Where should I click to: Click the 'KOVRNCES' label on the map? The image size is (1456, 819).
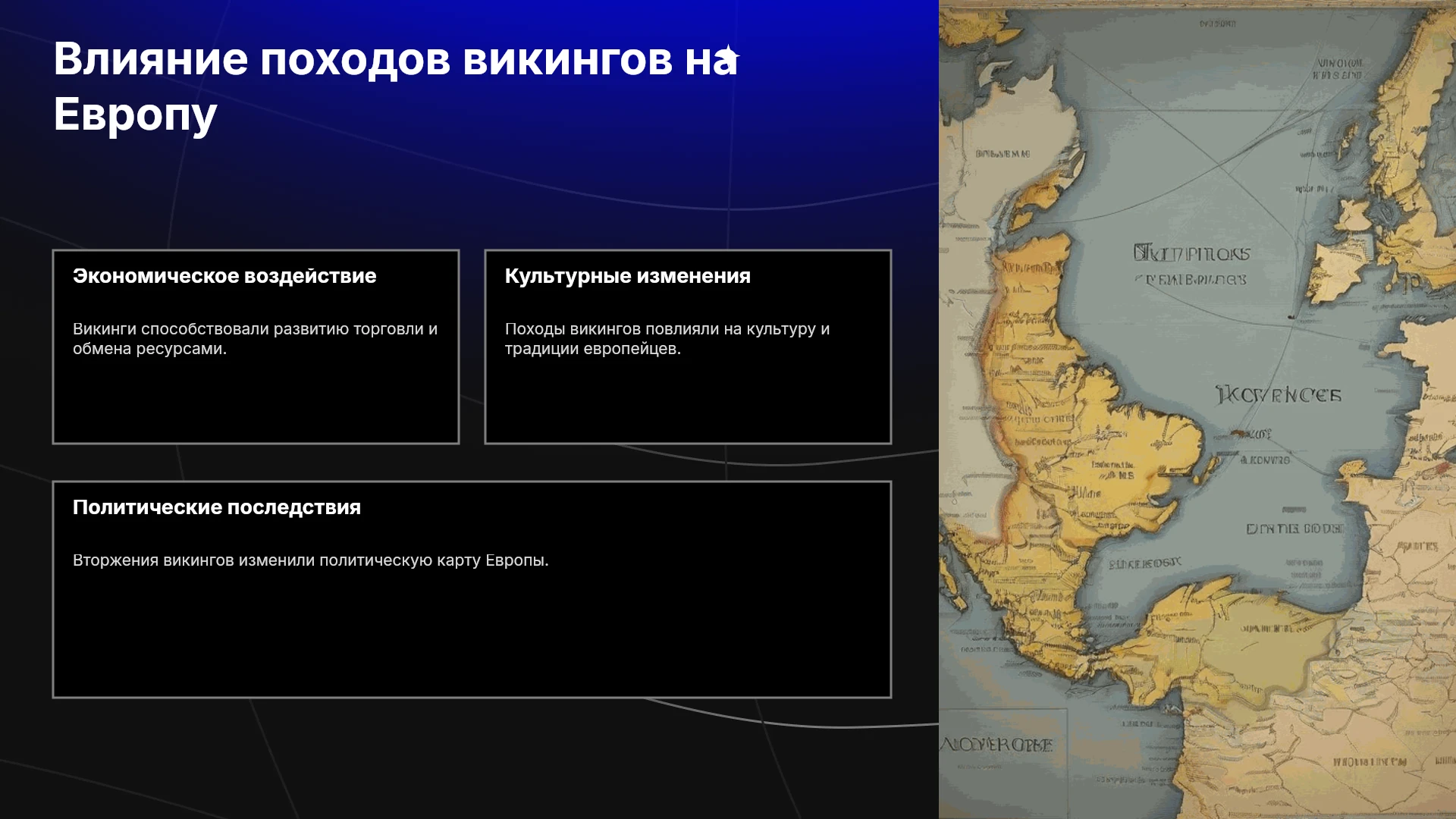[x=1279, y=395]
